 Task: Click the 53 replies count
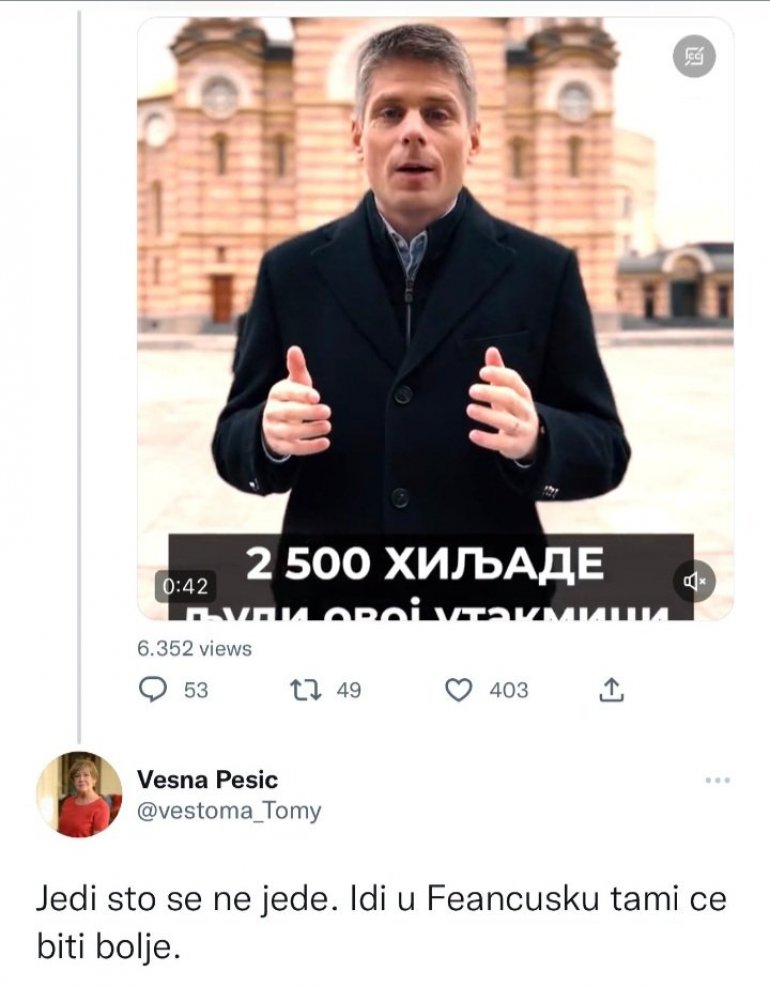(196, 690)
